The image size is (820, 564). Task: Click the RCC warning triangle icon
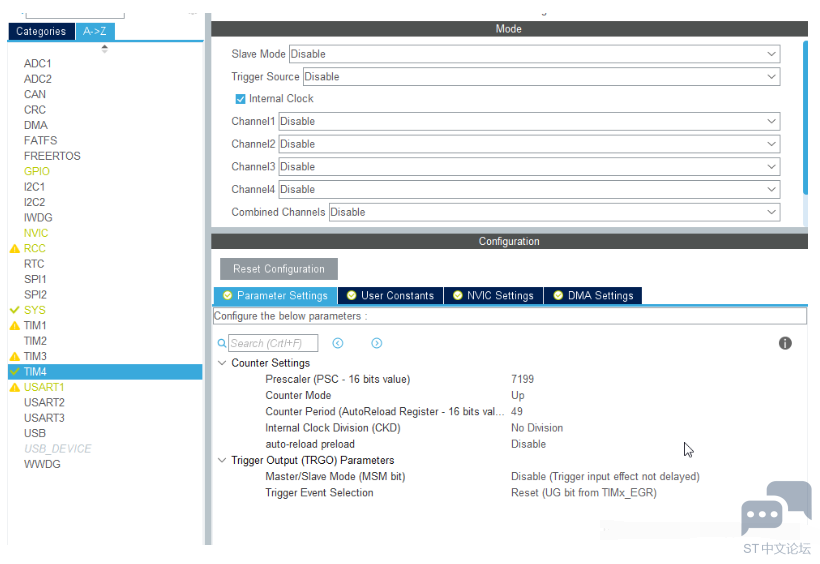pyautogui.click(x=15, y=249)
